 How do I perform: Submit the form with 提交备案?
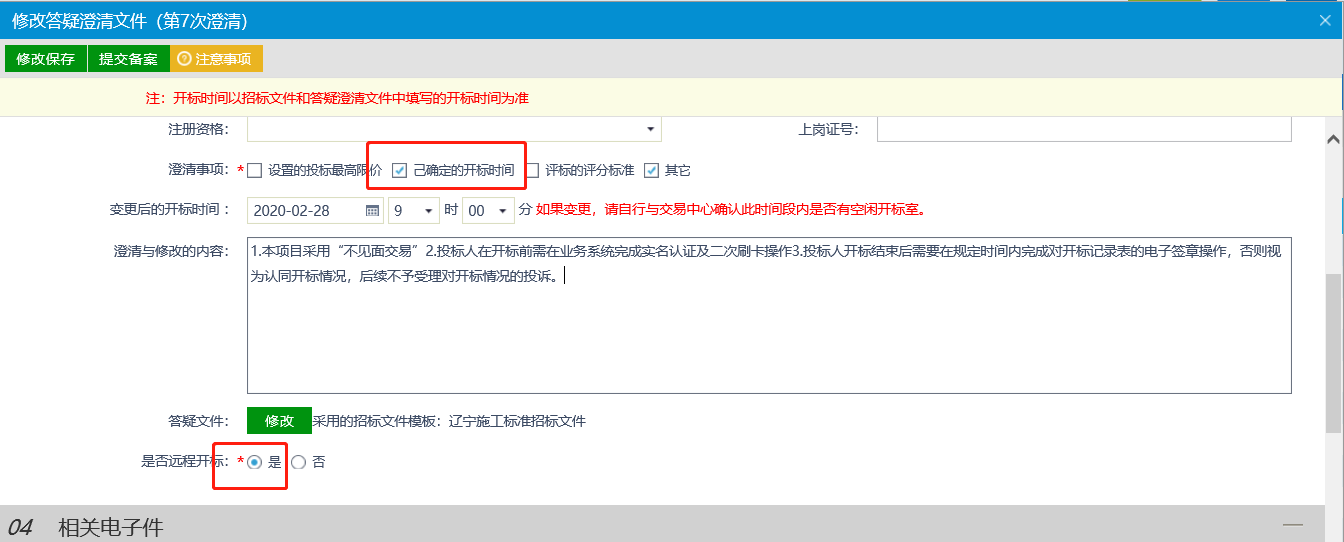pos(128,59)
